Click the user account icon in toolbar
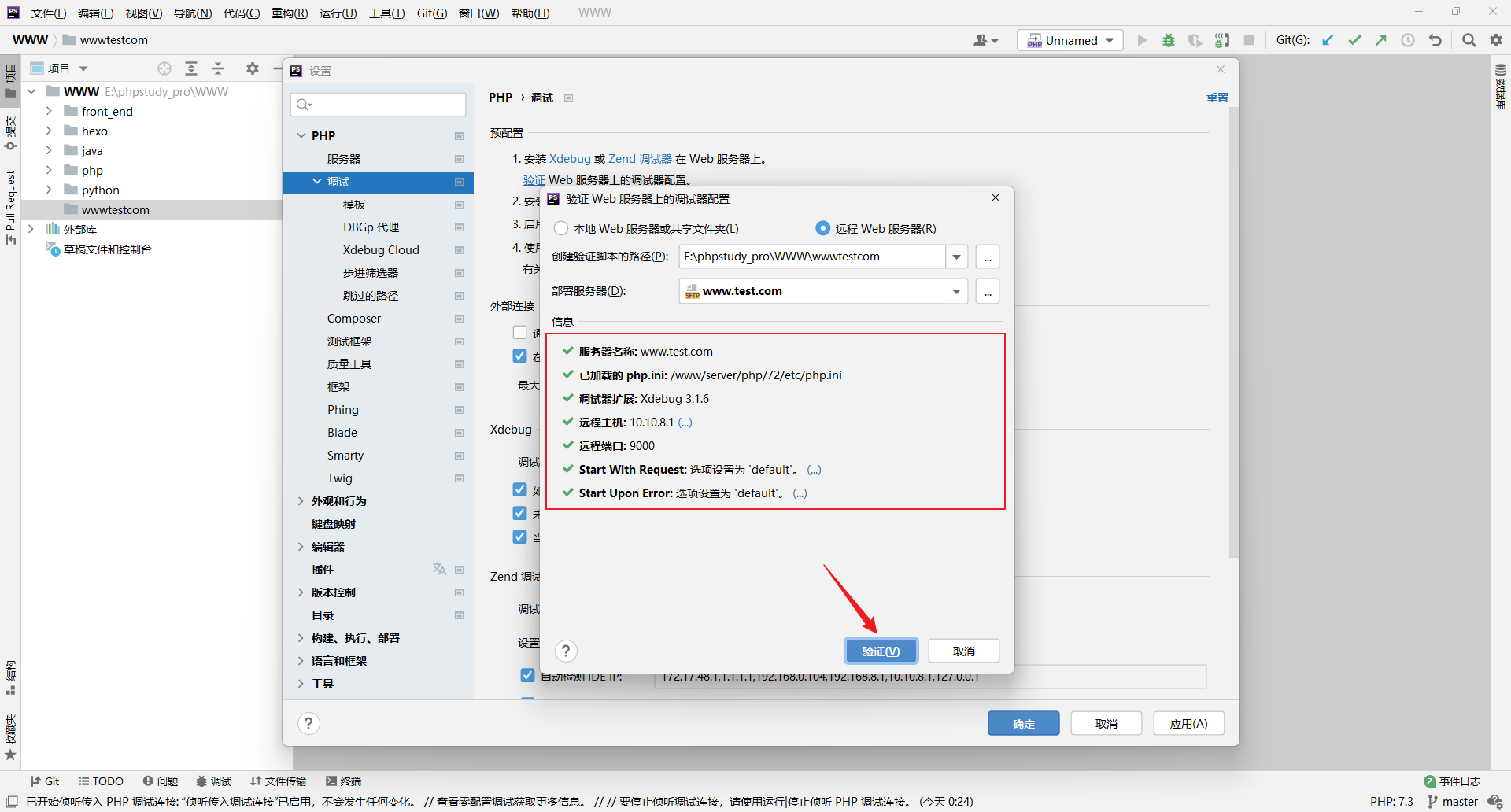The width and height of the screenshot is (1511, 812). 985,40
